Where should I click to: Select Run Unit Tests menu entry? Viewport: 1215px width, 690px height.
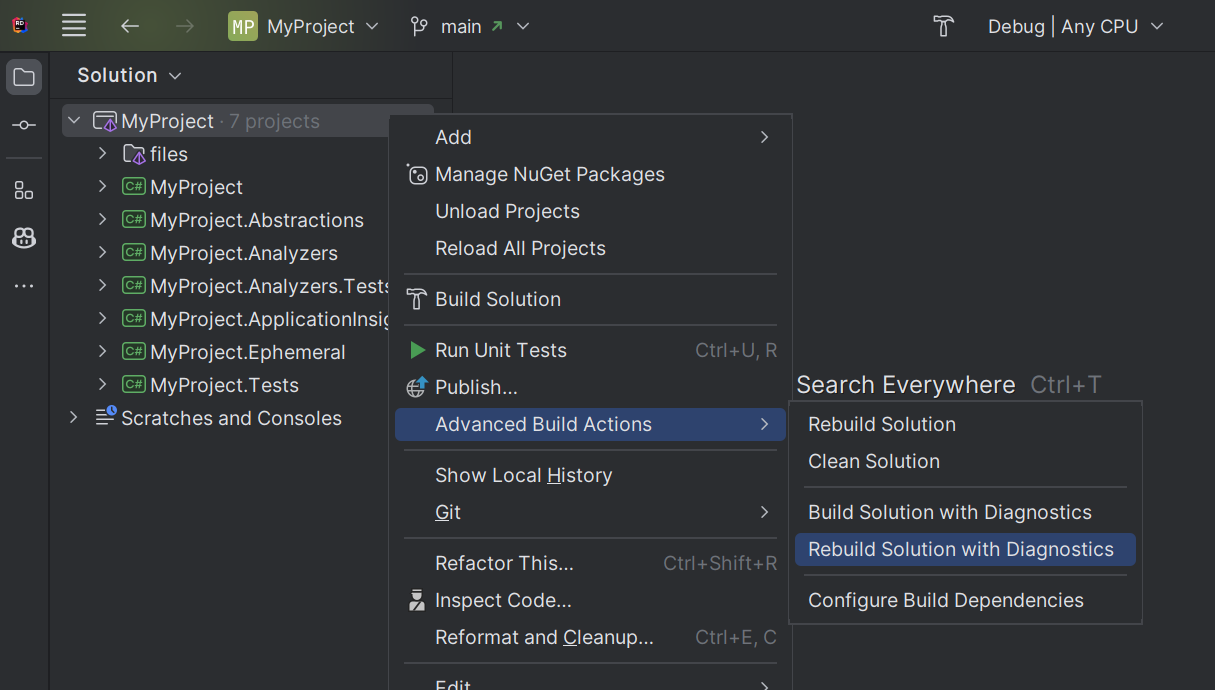pyautogui.click(x=590, y=350)
